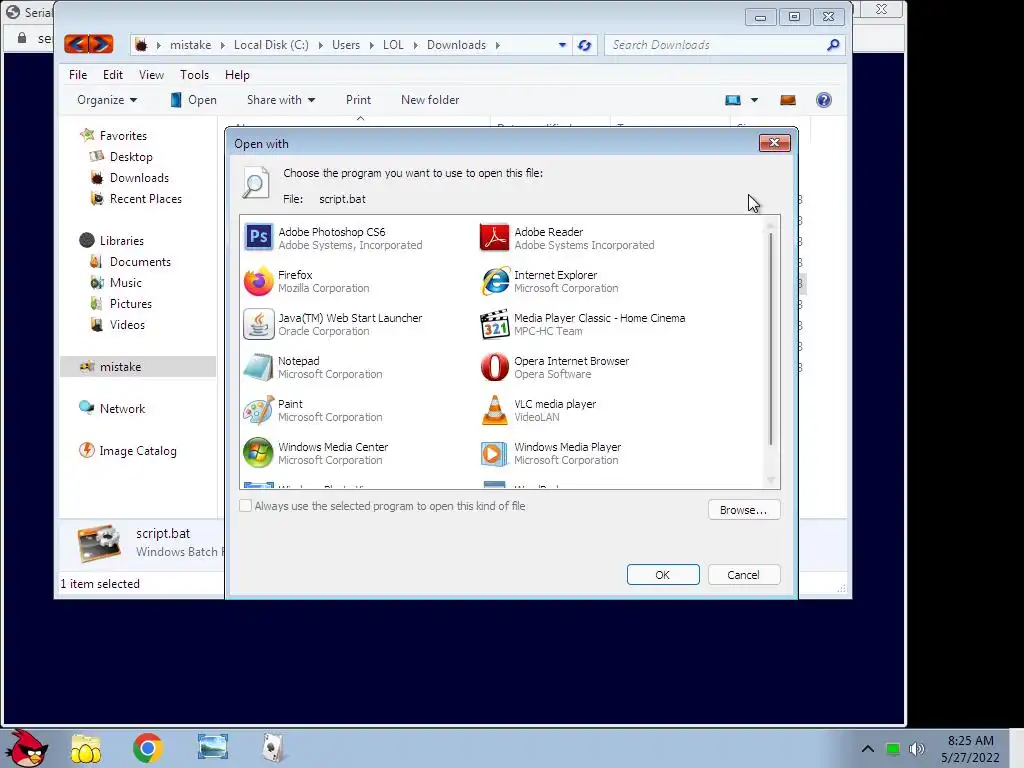
Task: Open the solitaire cards taskbar icon
Action: click(x=273, y=748)
